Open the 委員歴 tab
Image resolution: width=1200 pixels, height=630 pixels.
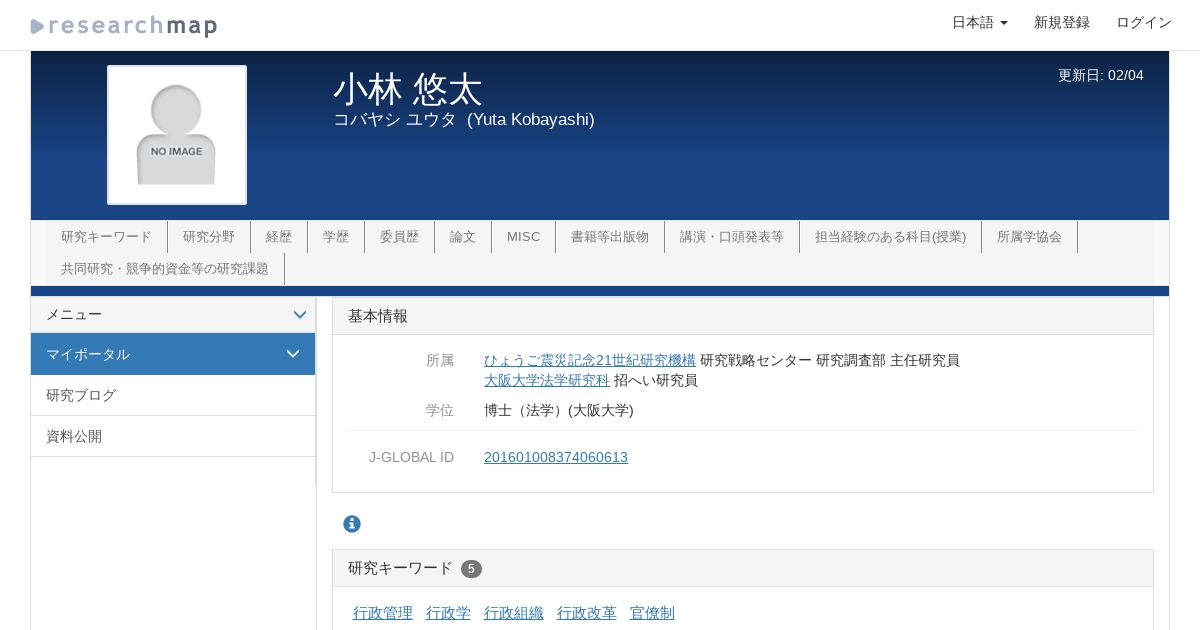pyautogui.click(x=399, y=237)
